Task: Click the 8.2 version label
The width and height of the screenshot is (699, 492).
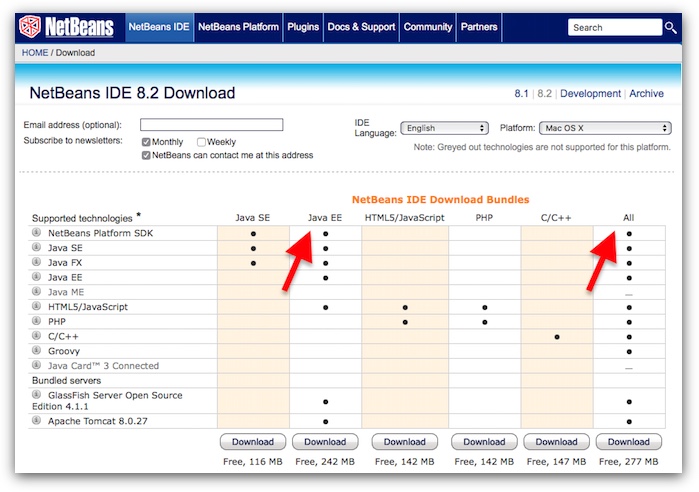Action: click(x=544, y=94)
